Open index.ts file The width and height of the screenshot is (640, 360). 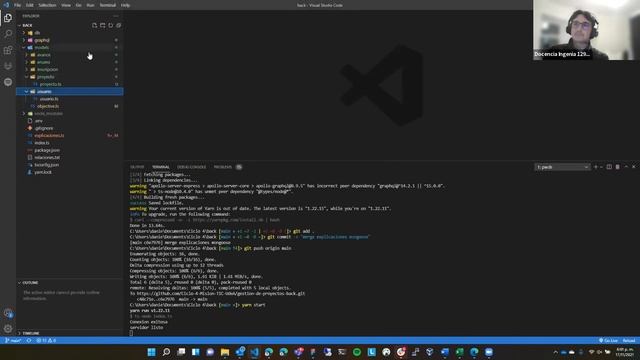pyautogui.click(x=69, y=143)
